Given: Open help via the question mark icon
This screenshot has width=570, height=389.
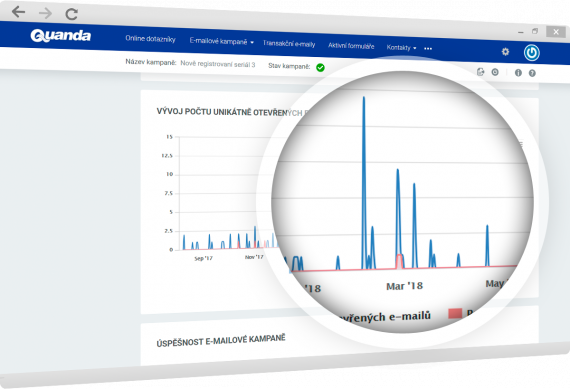Looking at the screenshot, I should coord(532,73).
